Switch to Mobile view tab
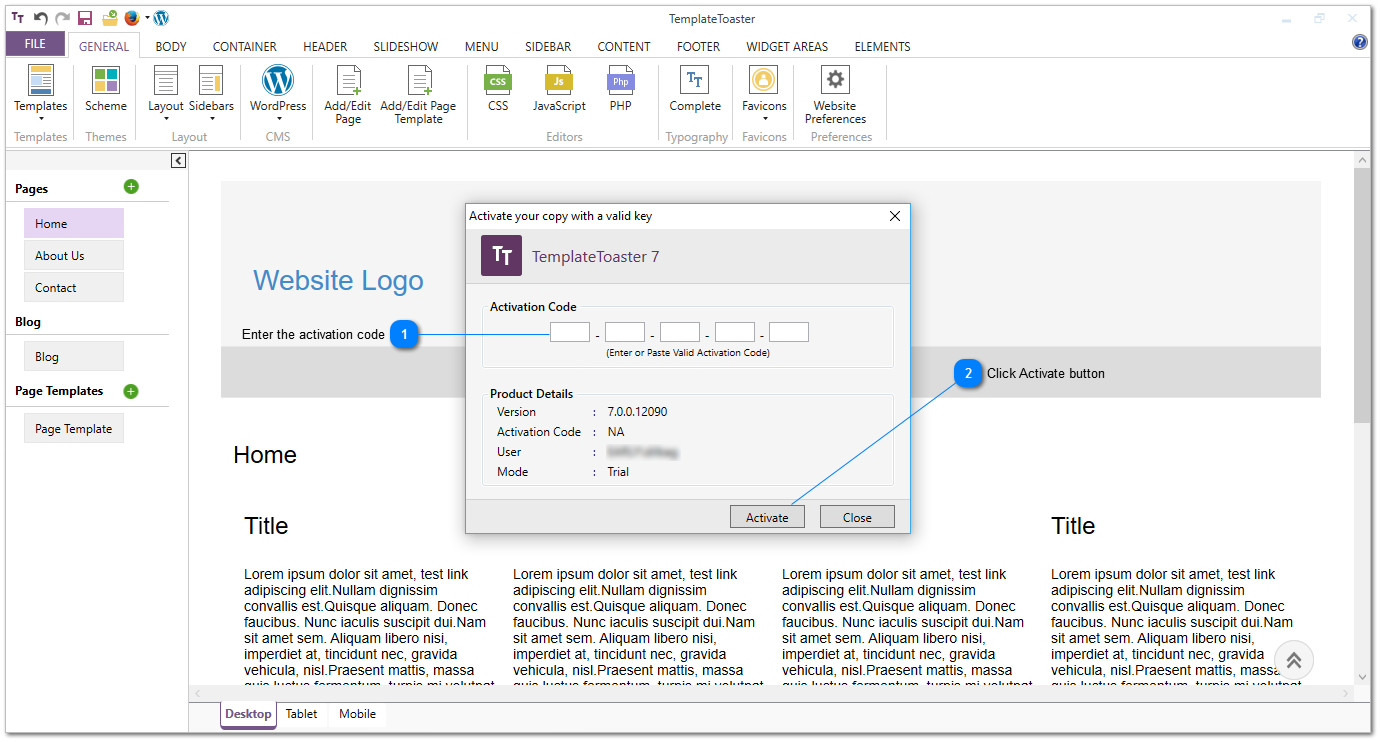The height and width of the screenshot is (742, 1380). (x=357, y=714)
